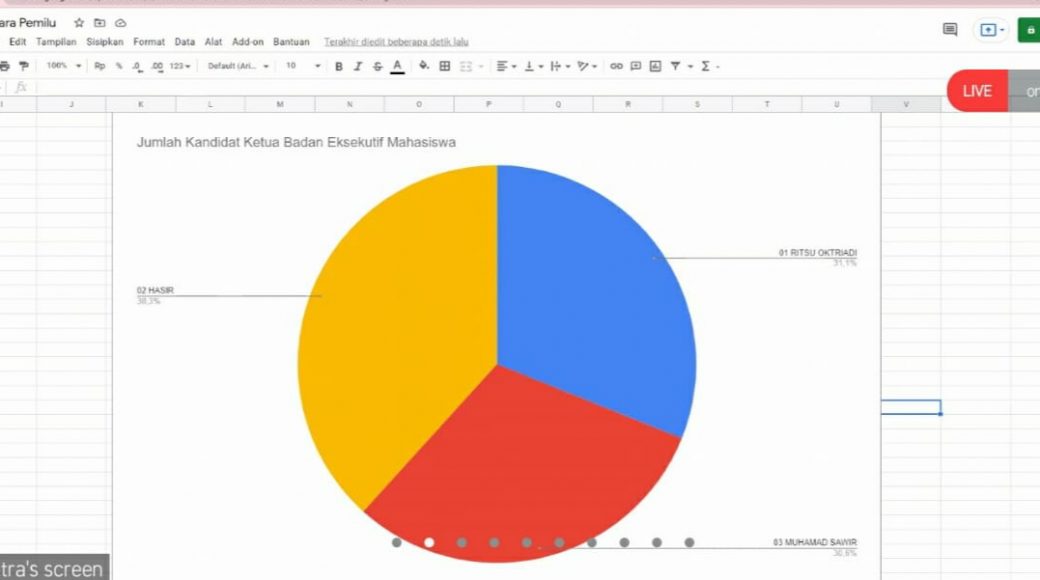This screenshot has height=580, width=1040.
Task: Click the fill color bucket icon
Action: pos(424,66)
